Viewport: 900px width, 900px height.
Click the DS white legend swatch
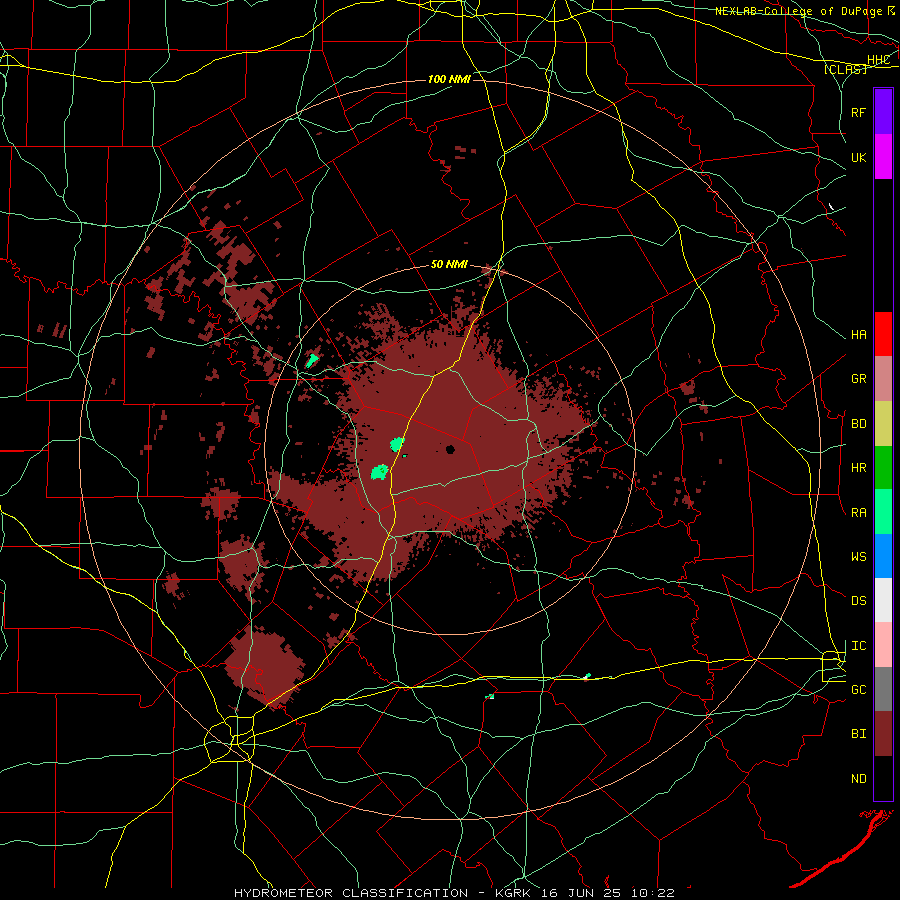[883, 600]
